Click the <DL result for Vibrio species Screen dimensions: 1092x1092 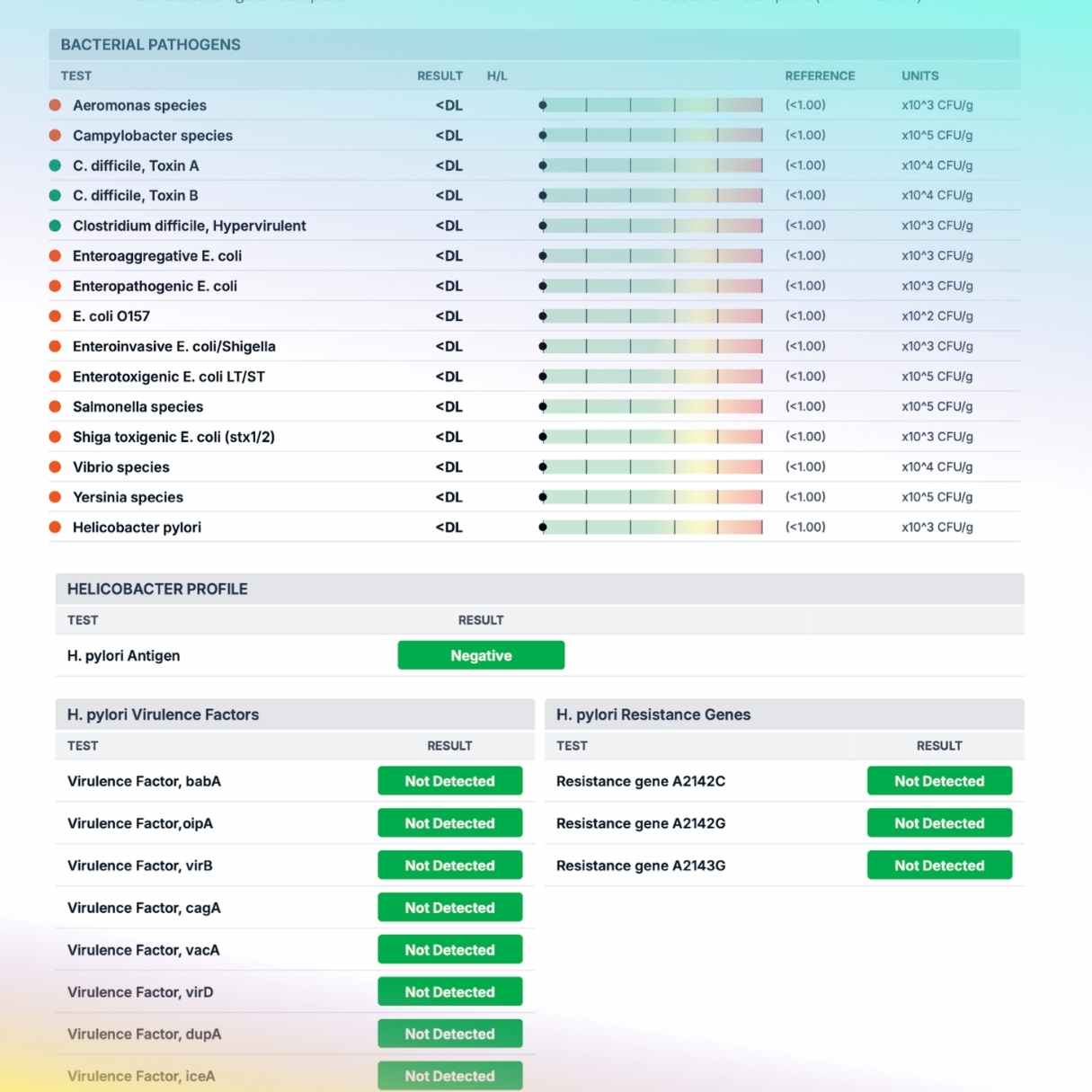coord(449,467)
